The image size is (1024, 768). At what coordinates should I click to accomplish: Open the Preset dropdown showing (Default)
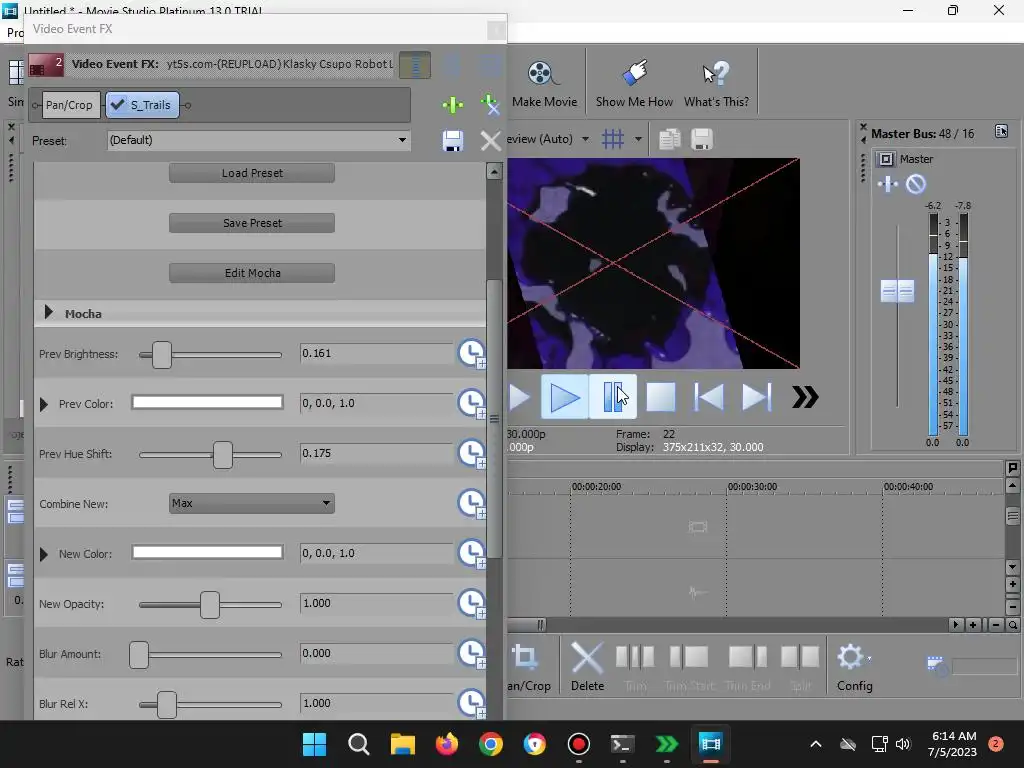click(x=259, y=140)
